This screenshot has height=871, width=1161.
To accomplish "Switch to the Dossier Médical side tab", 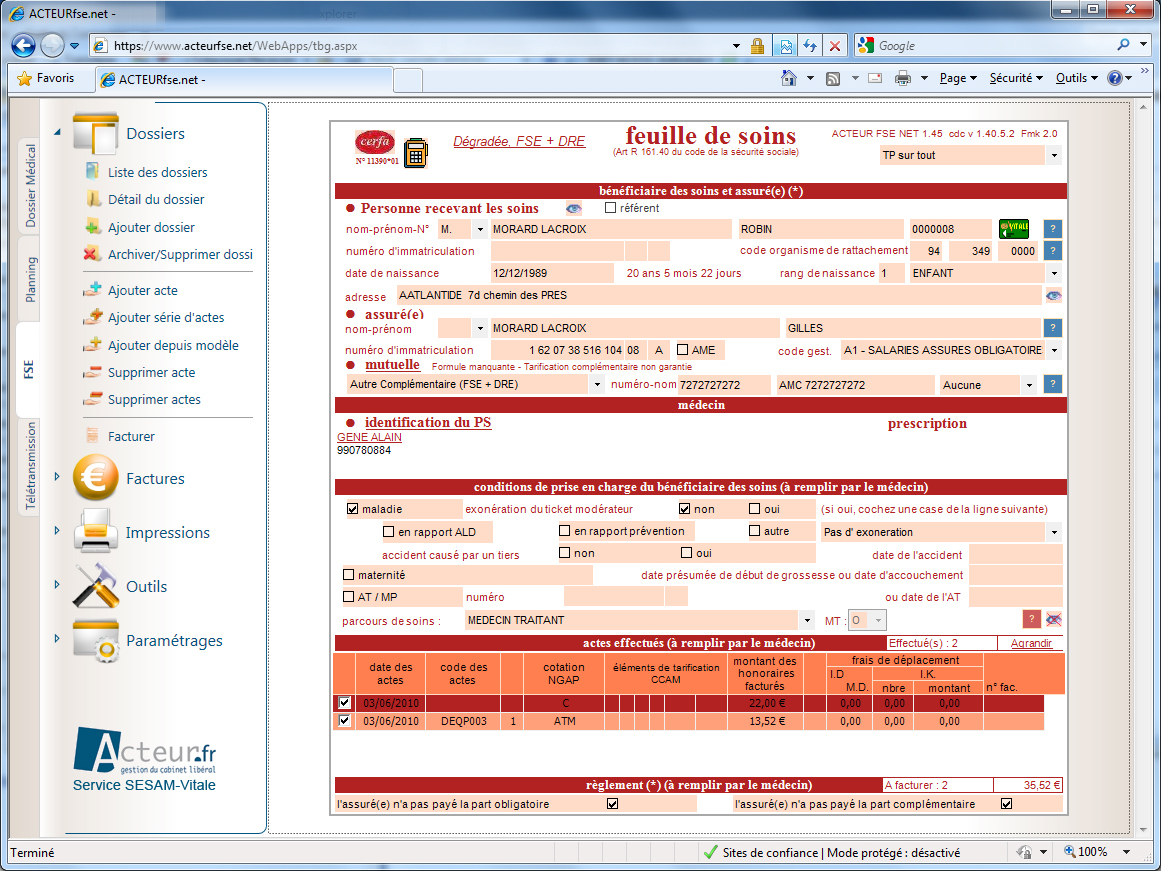I will click(x=30, y=186).
